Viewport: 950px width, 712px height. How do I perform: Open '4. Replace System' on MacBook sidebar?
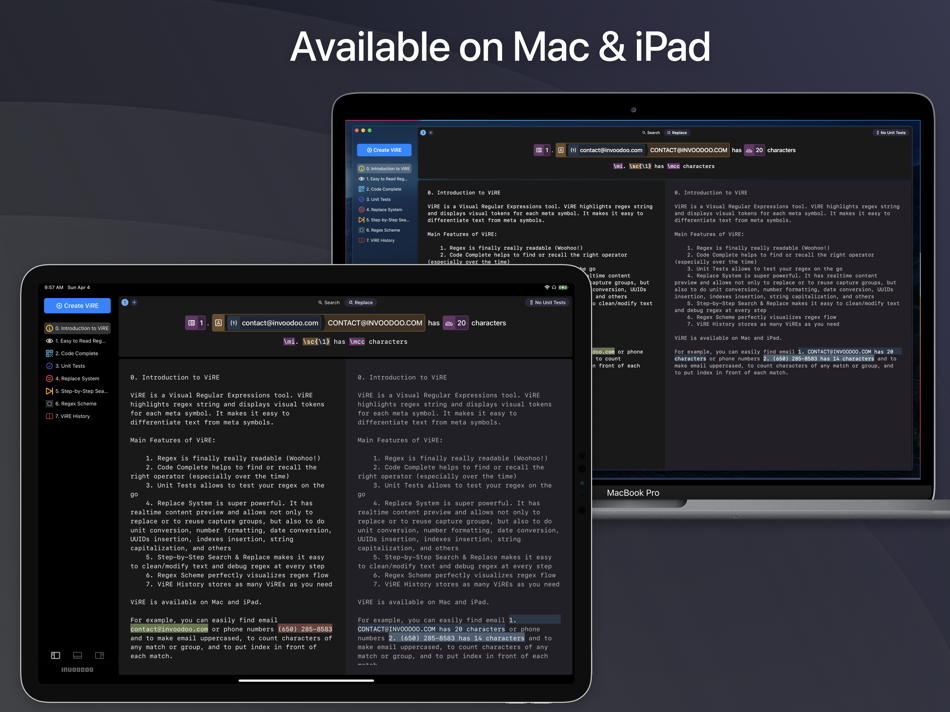(x=384, y=210)
